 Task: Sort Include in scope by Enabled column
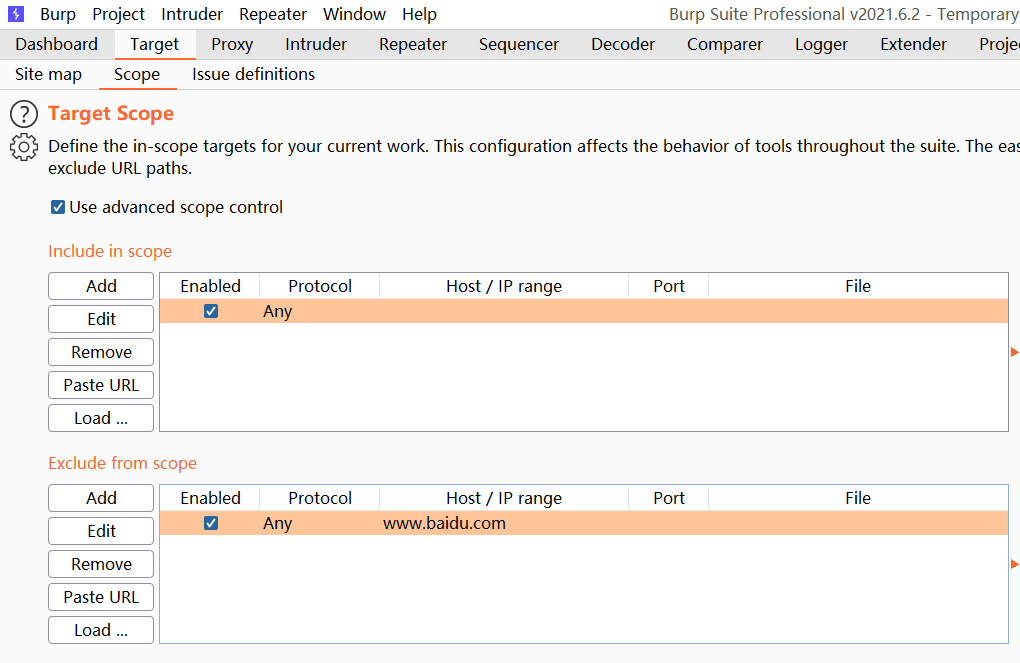(210, 286)
